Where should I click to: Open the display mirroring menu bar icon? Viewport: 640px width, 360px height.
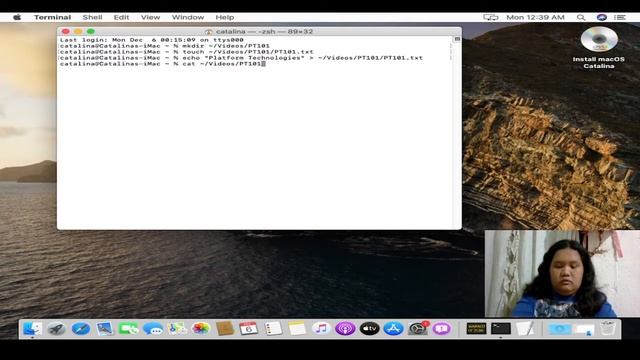click(x=491, y=18)
